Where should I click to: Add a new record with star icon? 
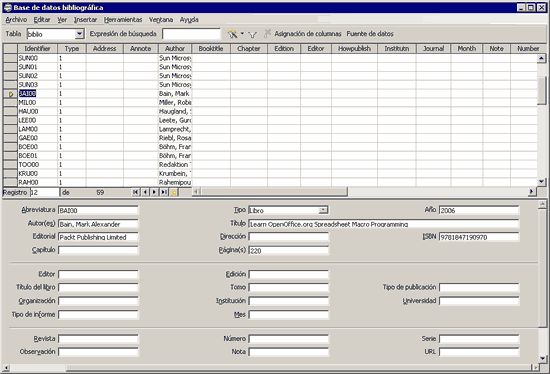click(174, 192)
